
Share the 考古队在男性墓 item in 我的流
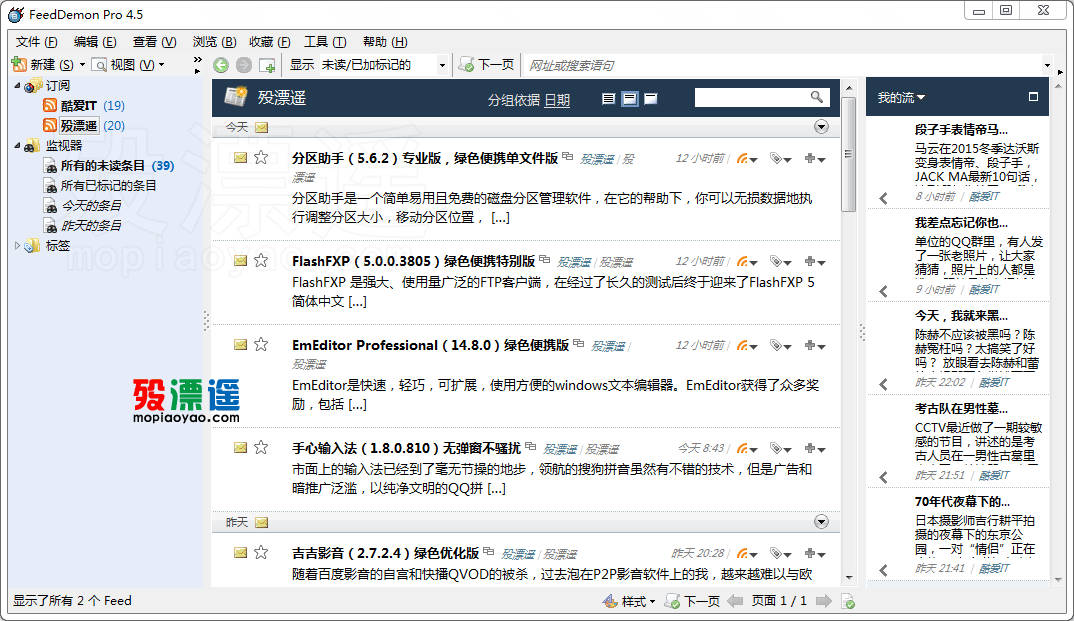pos(884,477)
